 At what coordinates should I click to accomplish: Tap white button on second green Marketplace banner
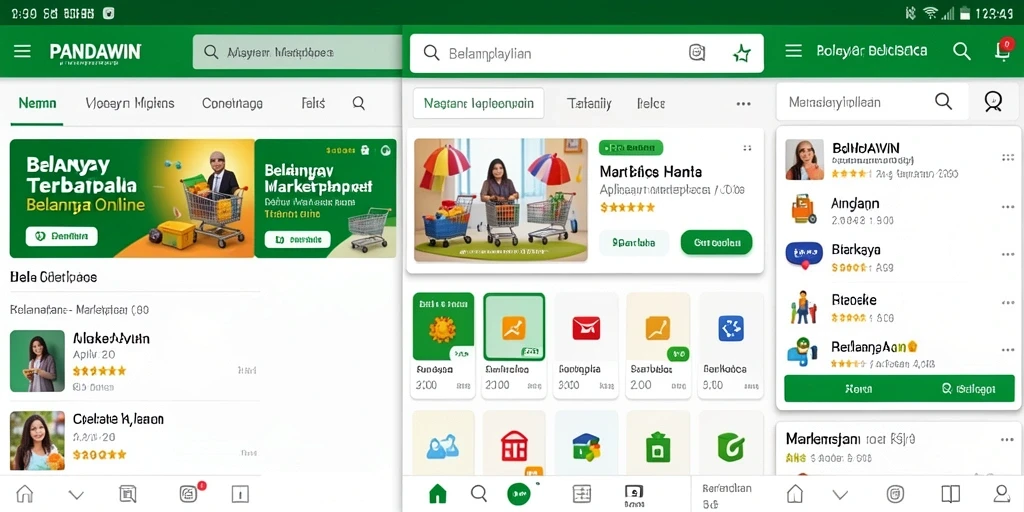298,240
